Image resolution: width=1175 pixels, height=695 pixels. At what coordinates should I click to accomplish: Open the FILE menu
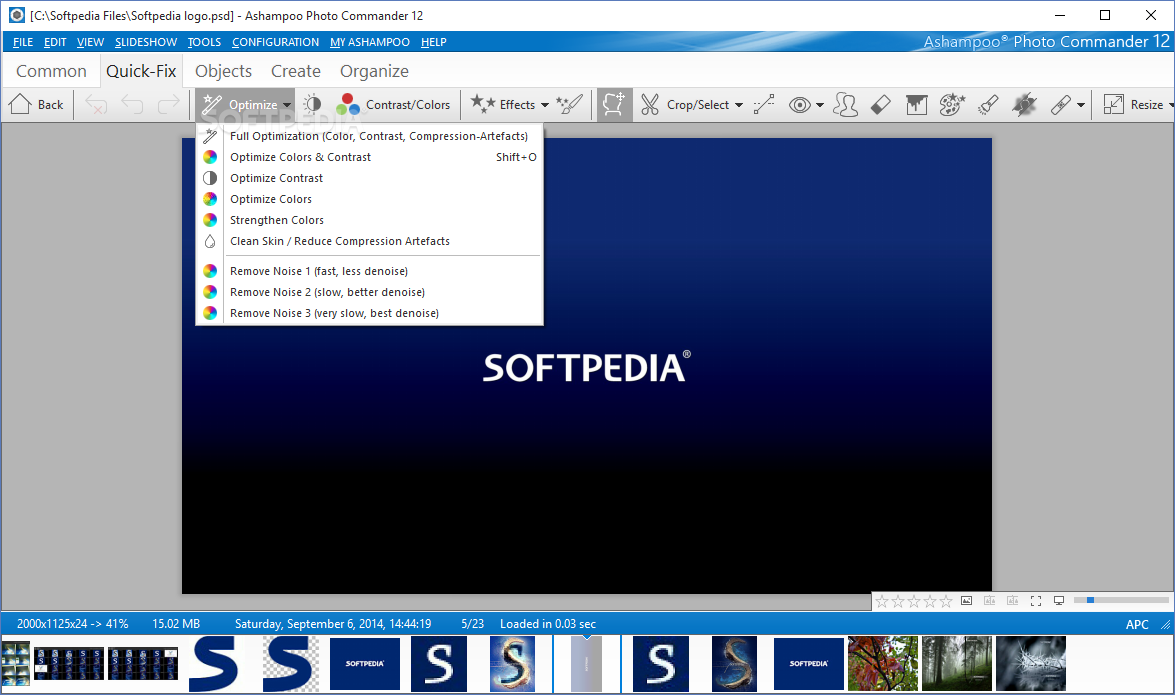click(22, 42)
